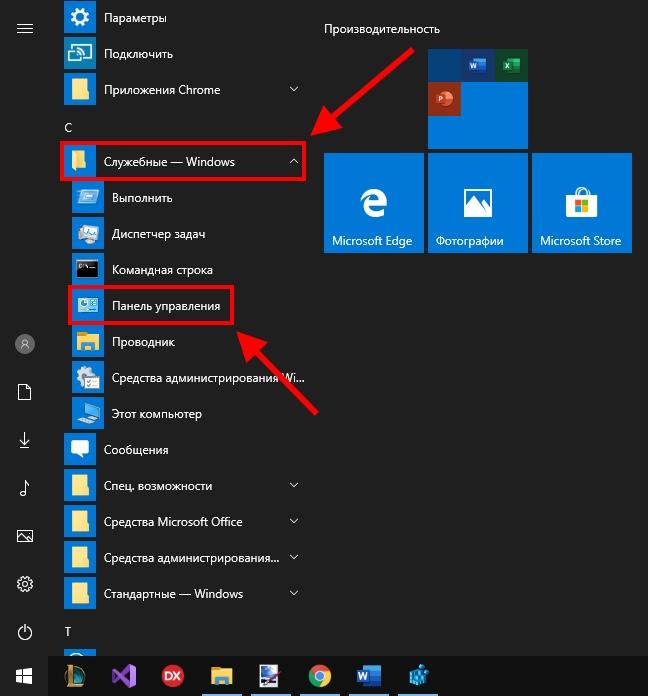The width and height of the screenshot is (648, 696).
Task: Open the Панель управления icon
Action: click(88, 305)
